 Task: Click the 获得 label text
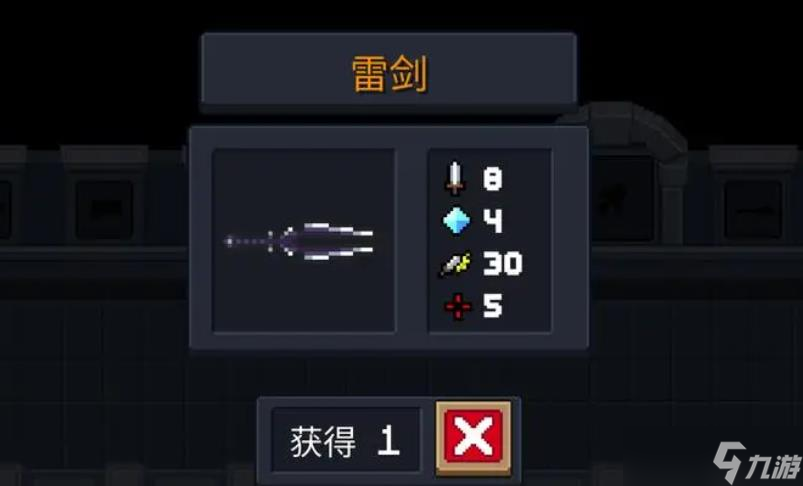323,442
